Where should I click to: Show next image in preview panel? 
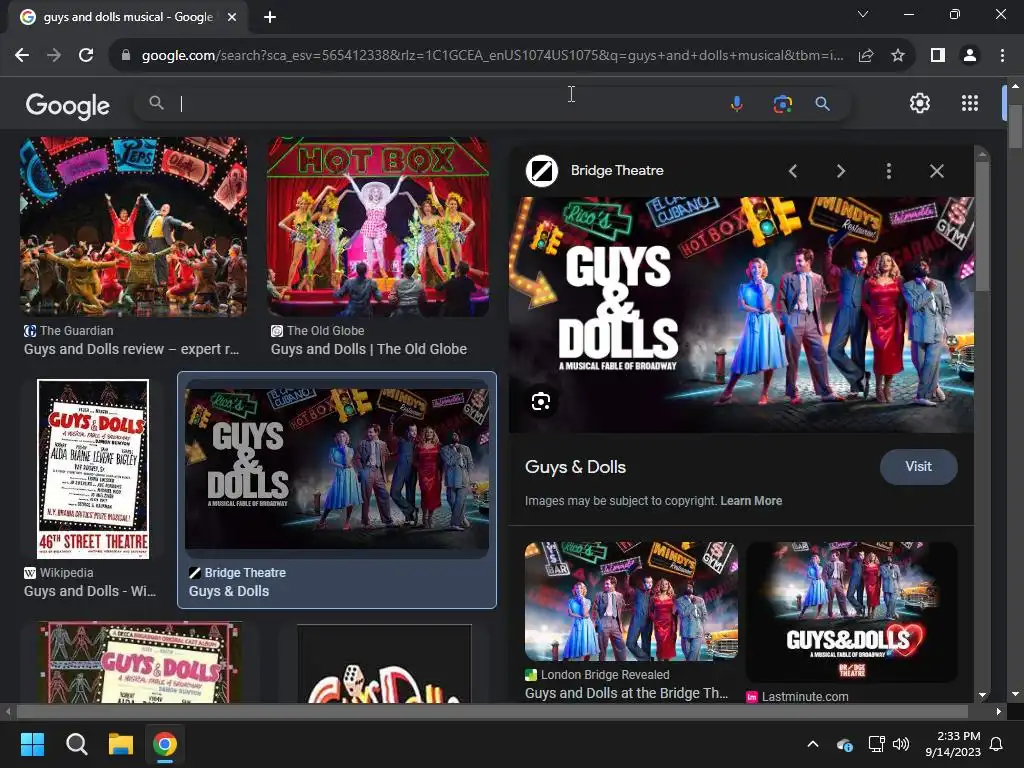840,171
